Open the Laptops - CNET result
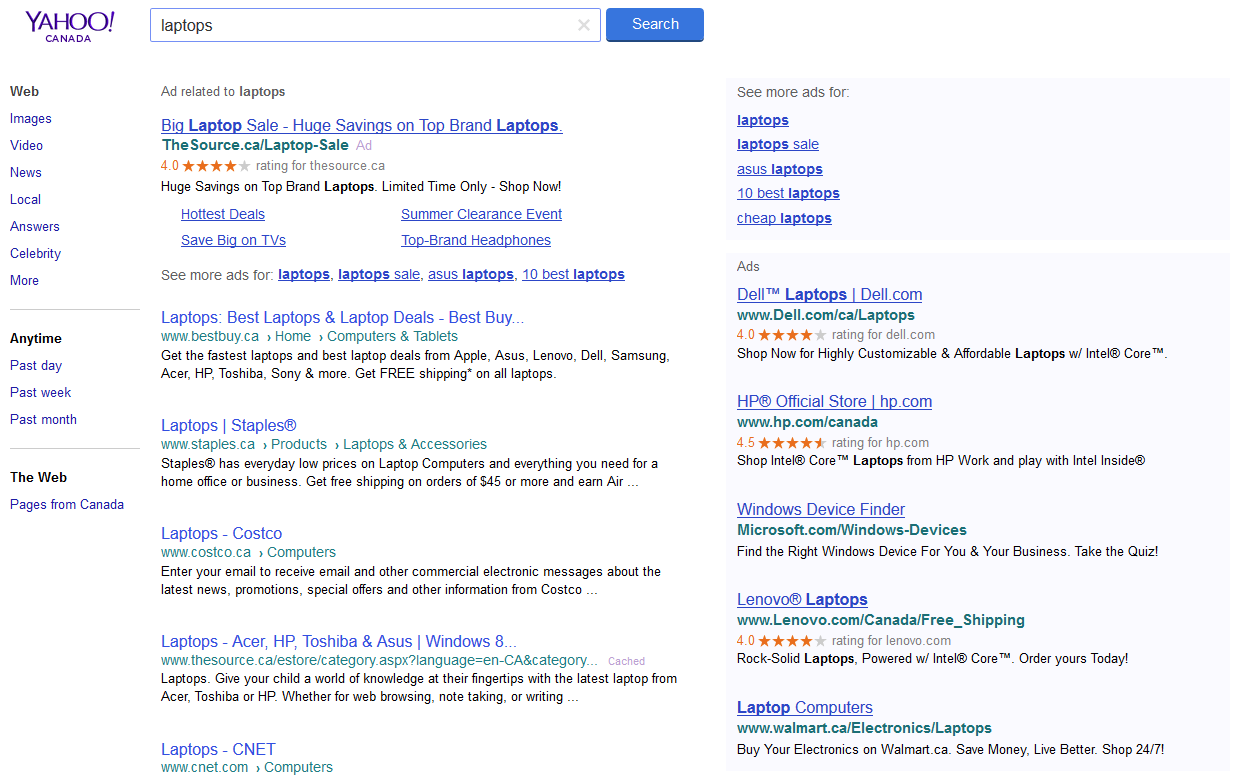 (218, 750)
